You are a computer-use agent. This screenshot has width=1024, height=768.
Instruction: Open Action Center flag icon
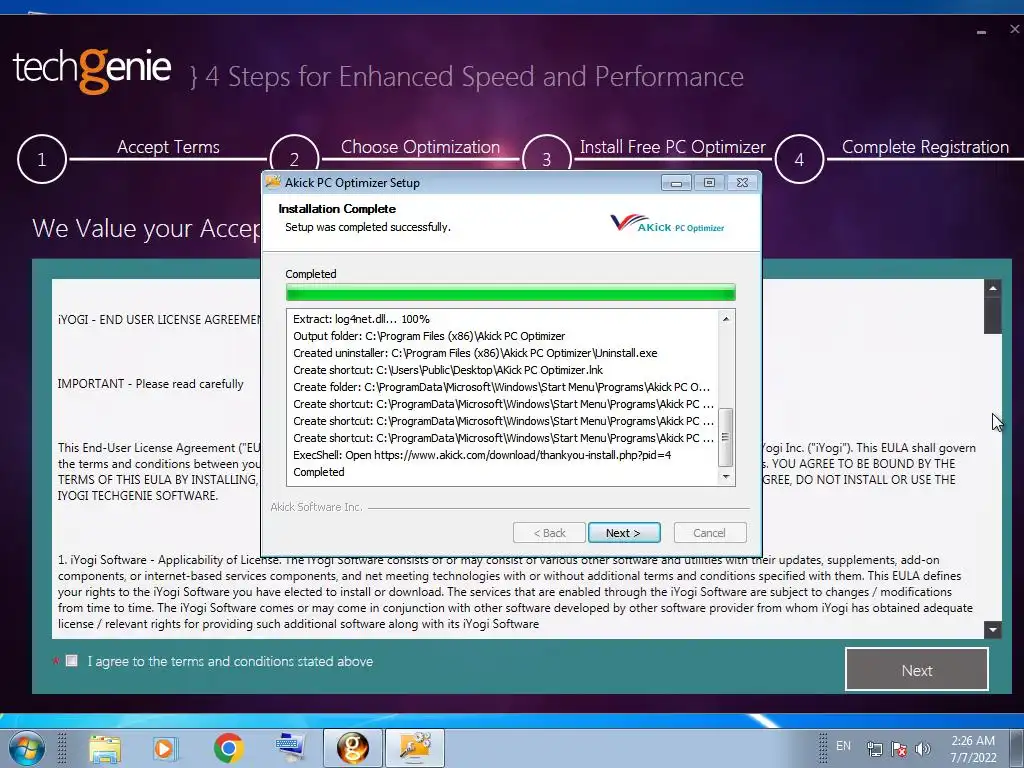[899, 749]
